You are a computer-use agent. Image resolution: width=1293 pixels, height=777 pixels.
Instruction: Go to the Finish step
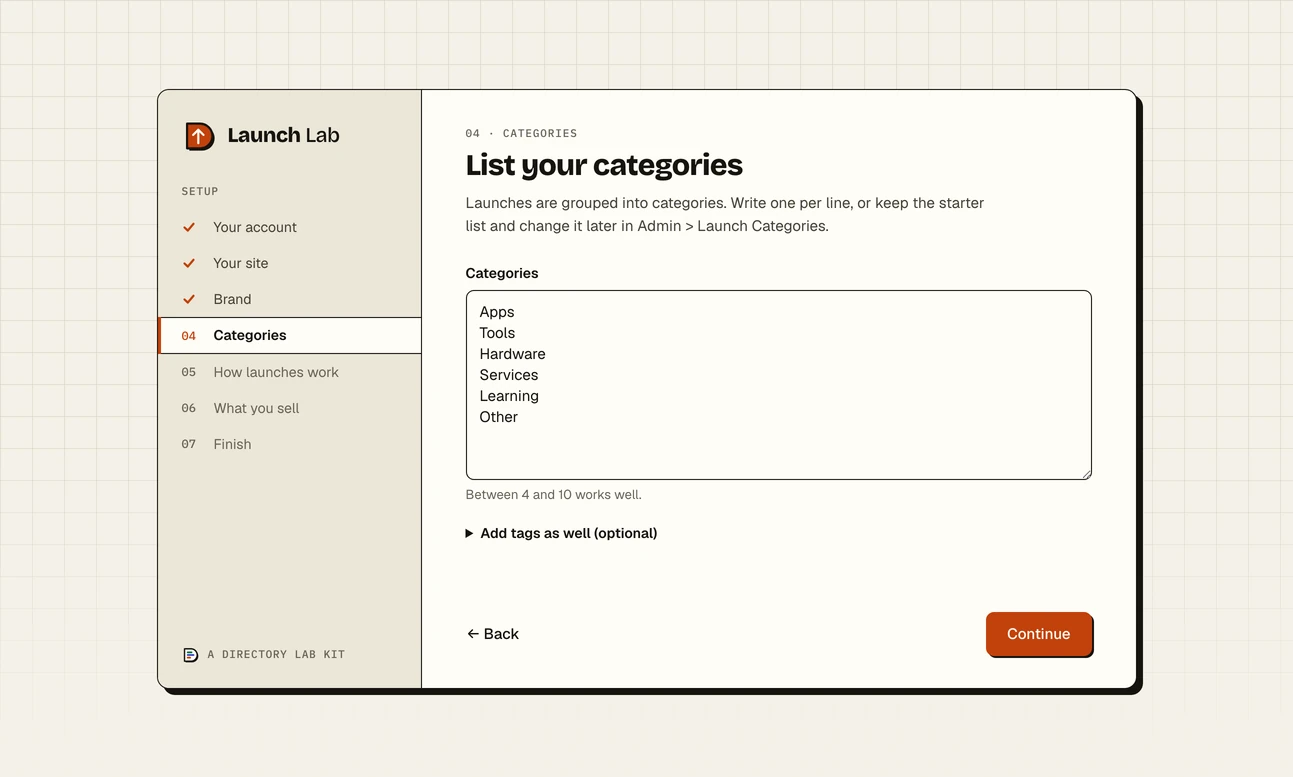290,444
